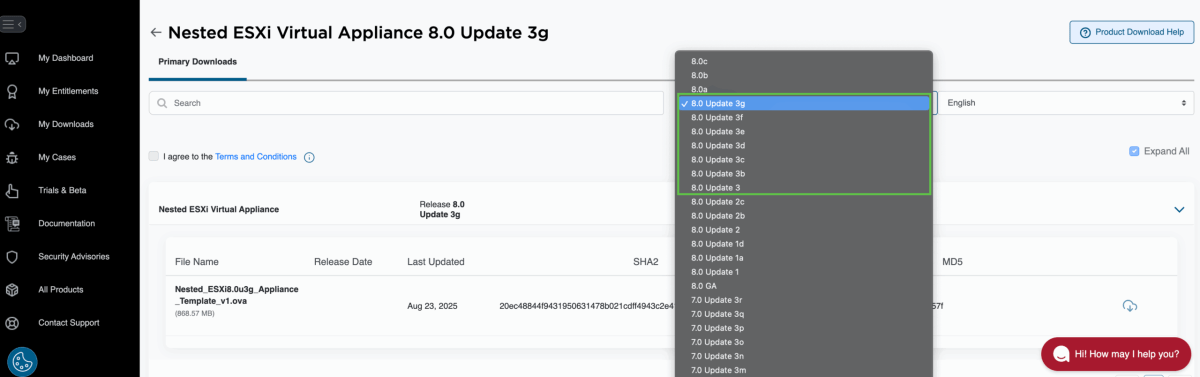Click the Search input field
1200x377 pixels.
[x=406, y=103]
